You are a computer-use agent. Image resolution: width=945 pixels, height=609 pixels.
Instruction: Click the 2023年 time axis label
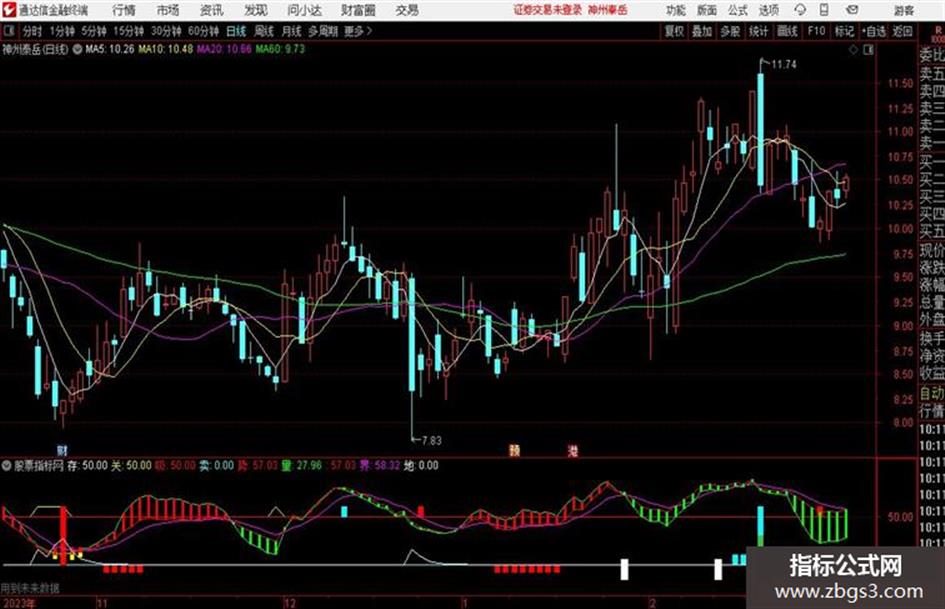(x=18, y=602)
